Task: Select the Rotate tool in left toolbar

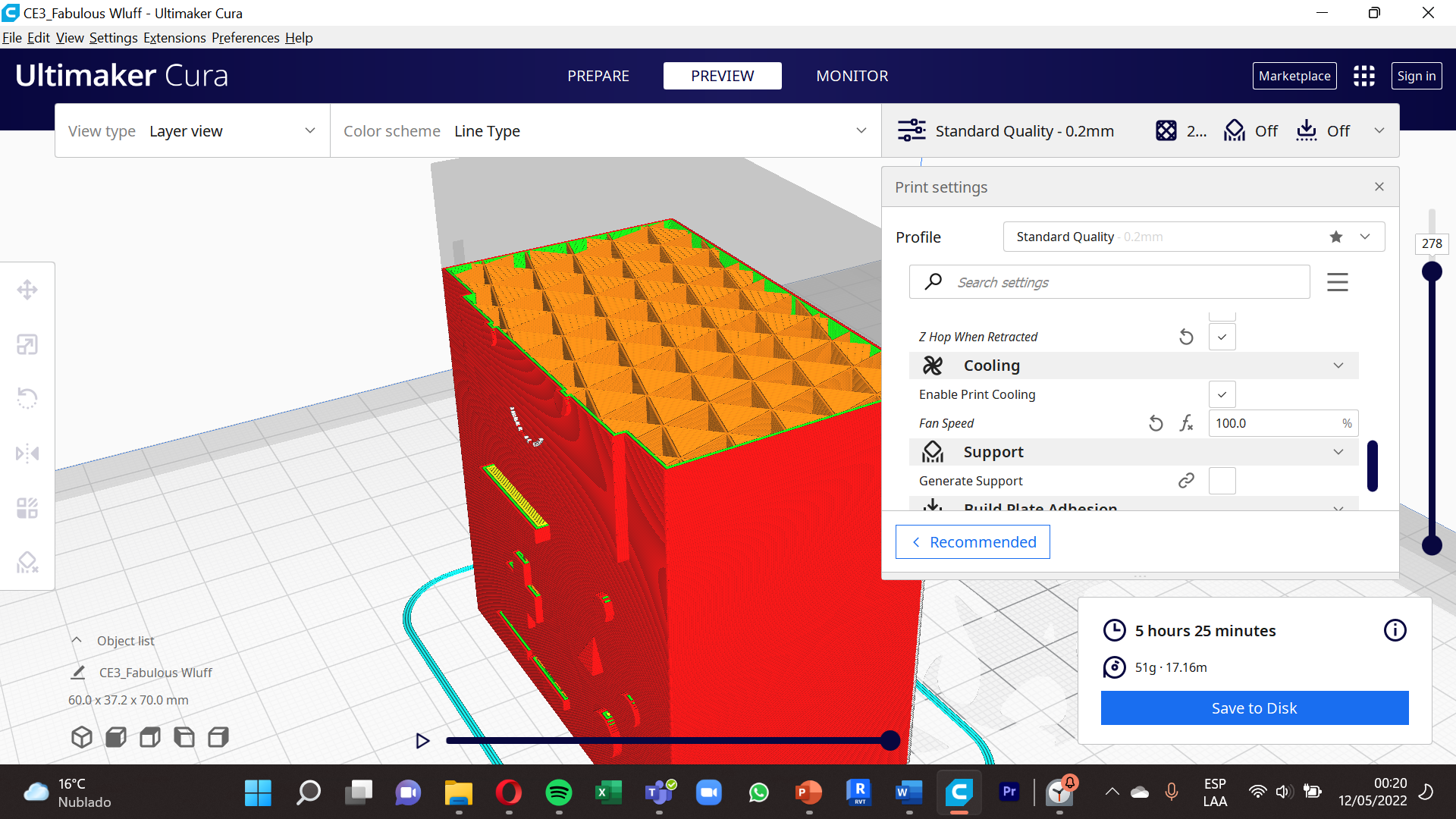Action: click(27, 399)
